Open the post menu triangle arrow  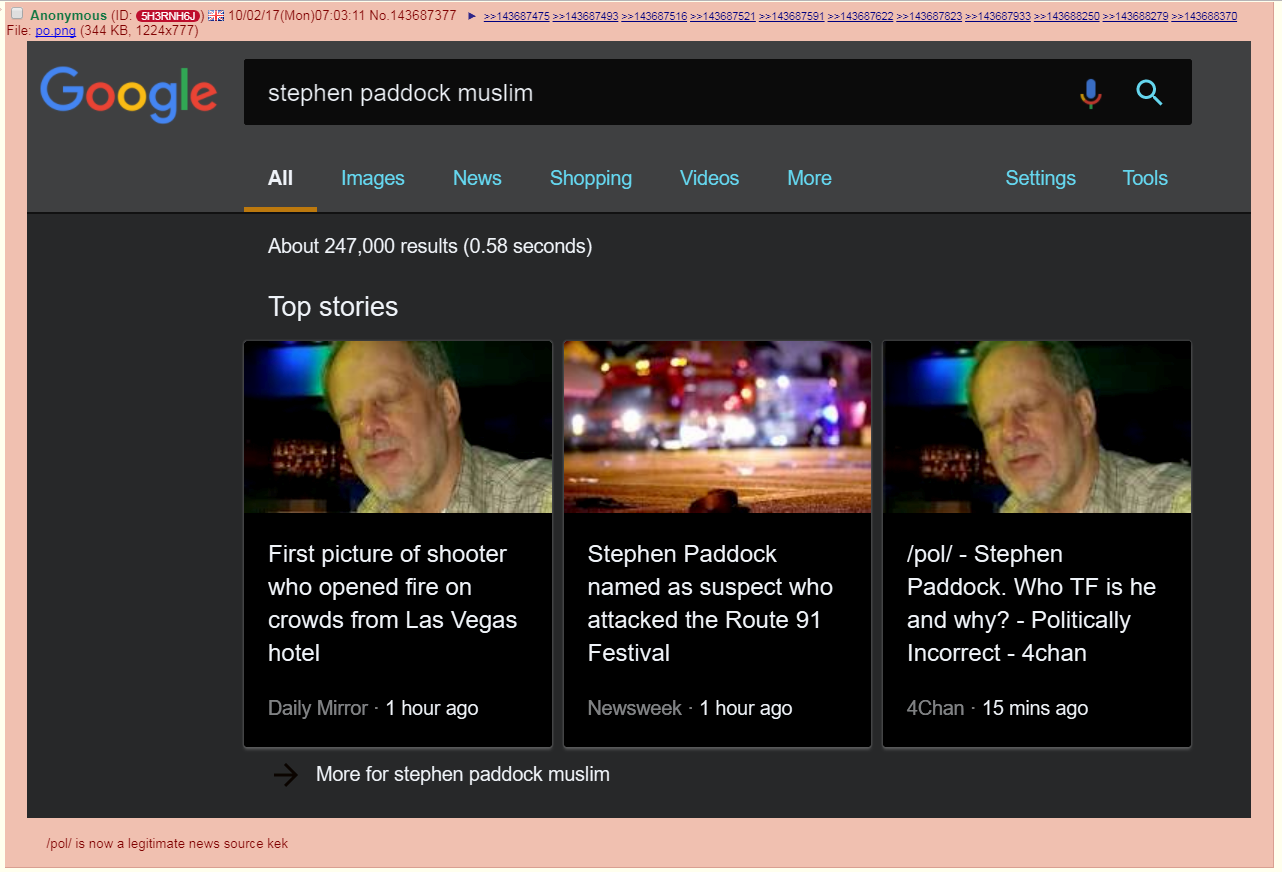pos(472,16)
